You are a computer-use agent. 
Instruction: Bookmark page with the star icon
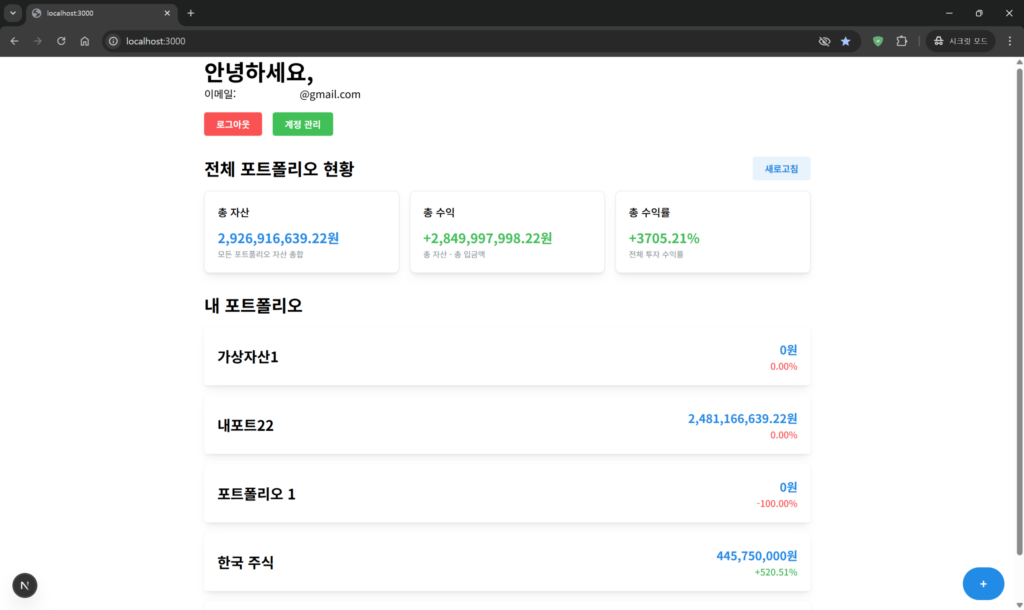[845, 41]
